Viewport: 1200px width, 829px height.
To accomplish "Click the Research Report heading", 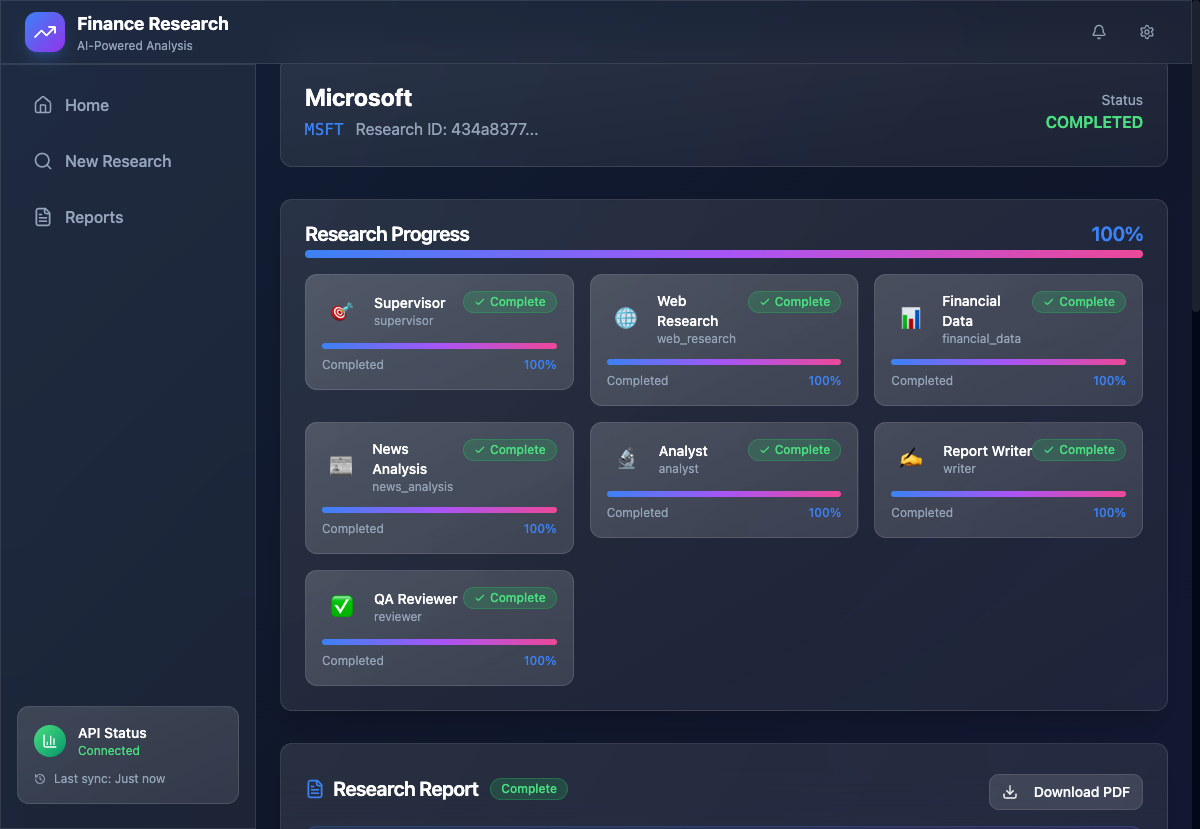I will (406, 789).
